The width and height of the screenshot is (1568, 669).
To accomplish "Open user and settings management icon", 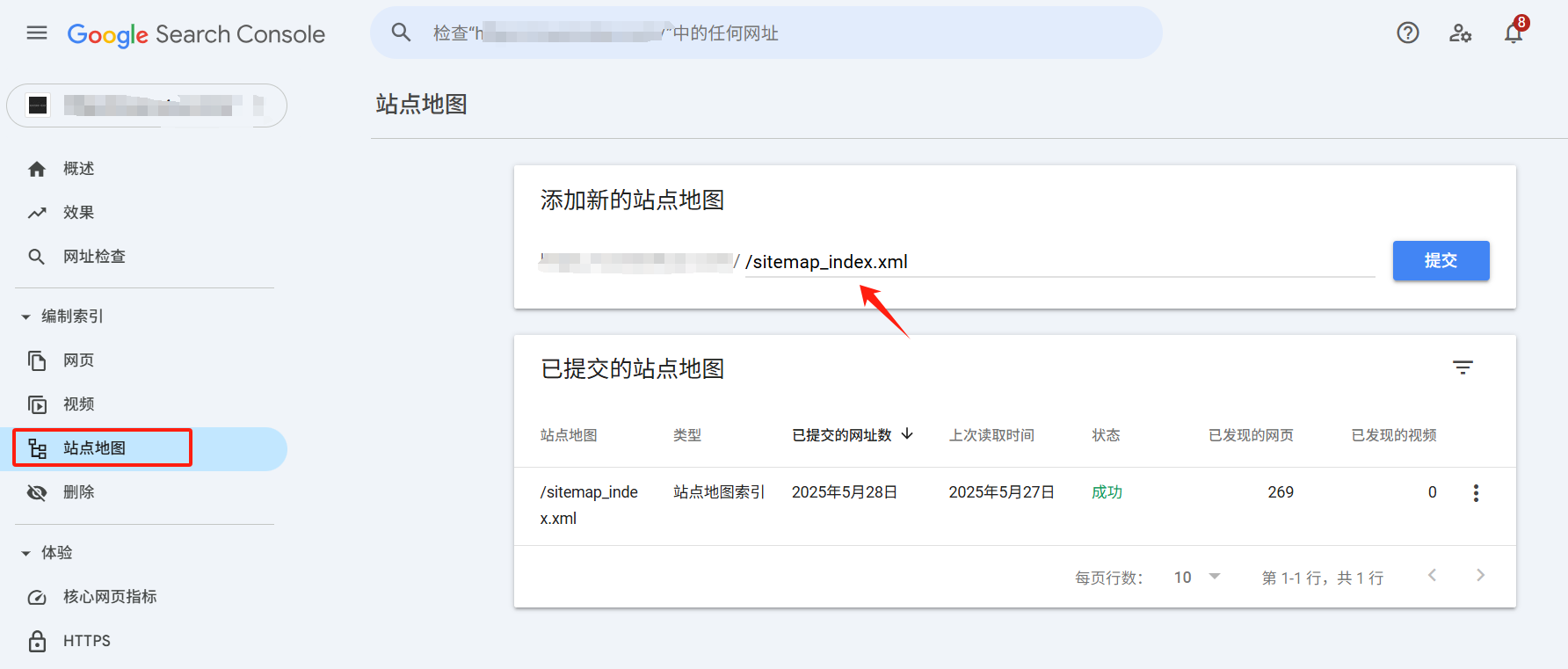I will point(1460,33).
